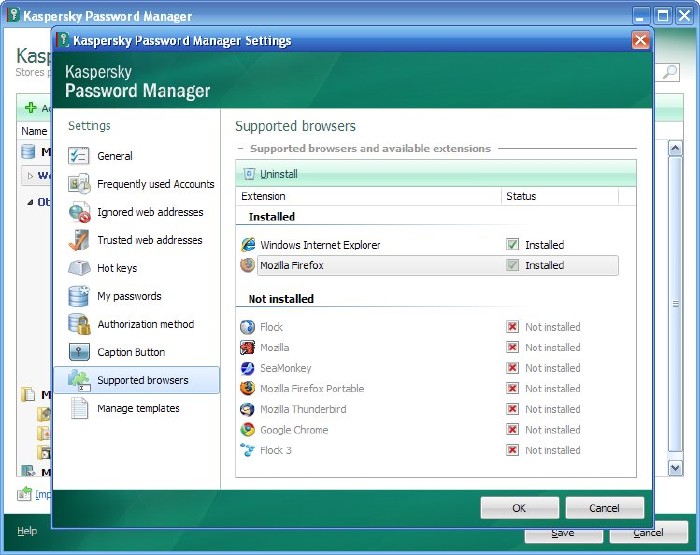Toggle Windows Internet Explorer installed checkbox
The height and width of the screenshot is (555, 700).
coord(512,245)
